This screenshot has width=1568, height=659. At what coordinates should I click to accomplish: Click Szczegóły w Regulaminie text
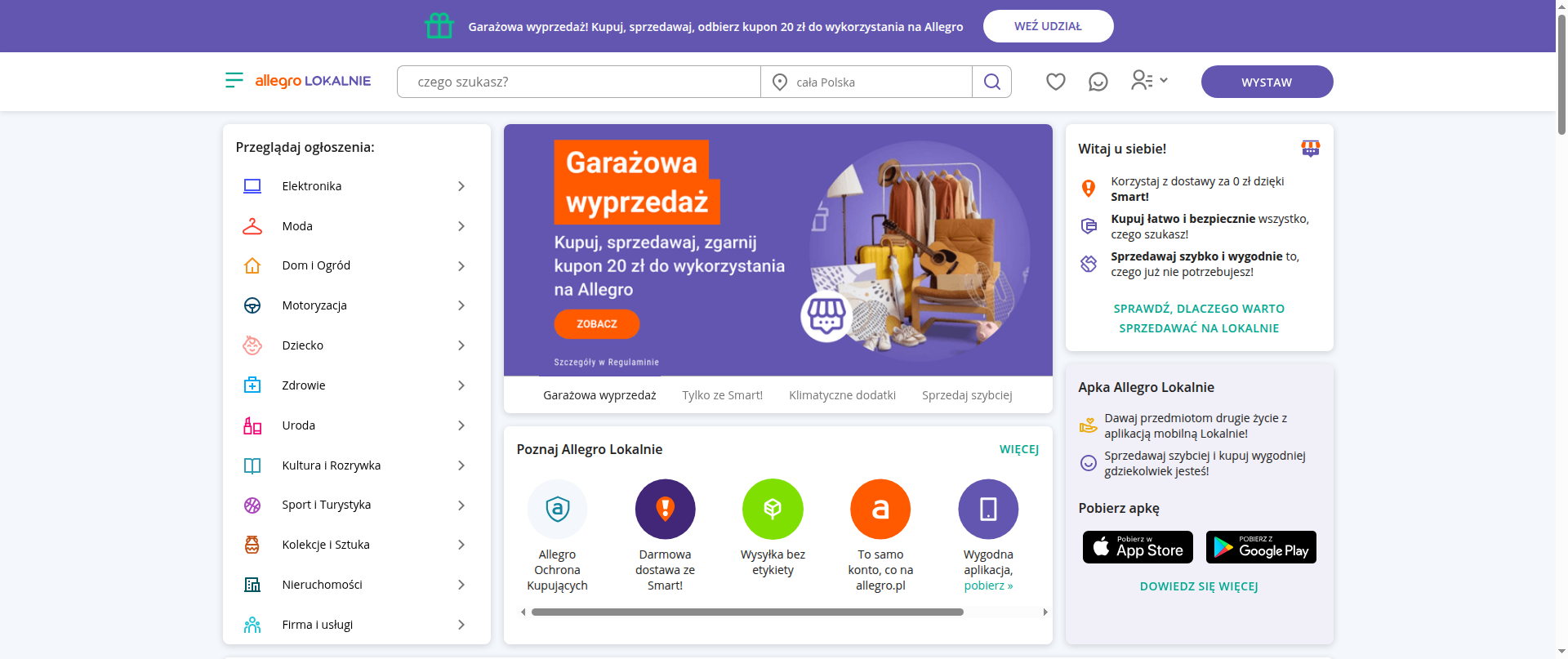[x=606, y=362]
